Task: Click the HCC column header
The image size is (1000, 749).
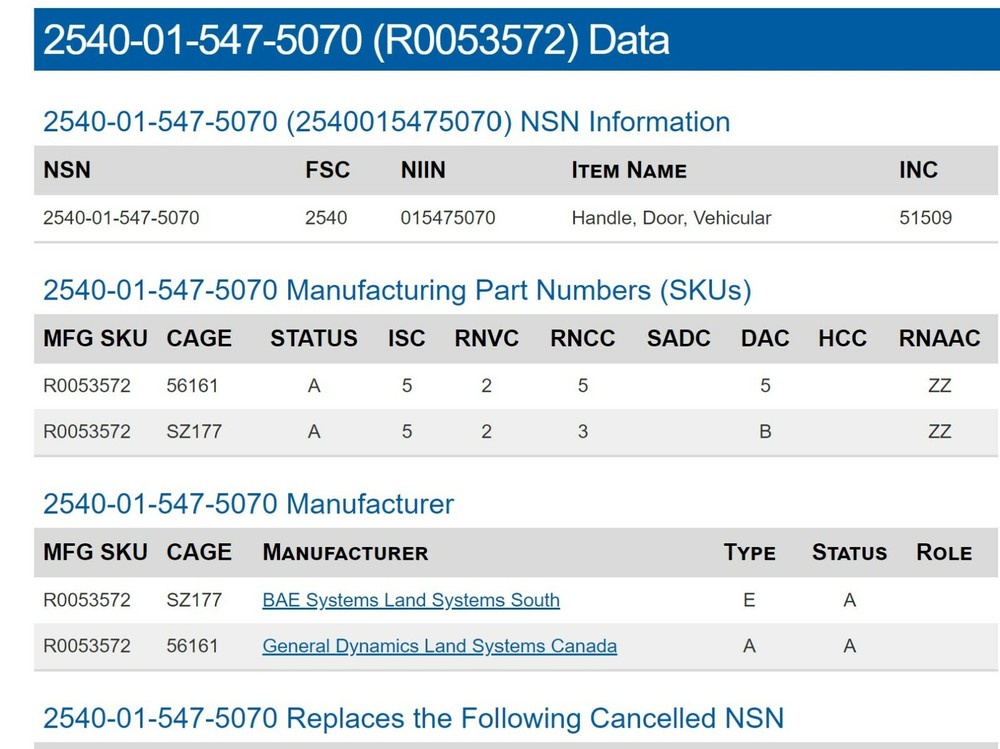Action: pyautogui.click(x=842, y=338)
